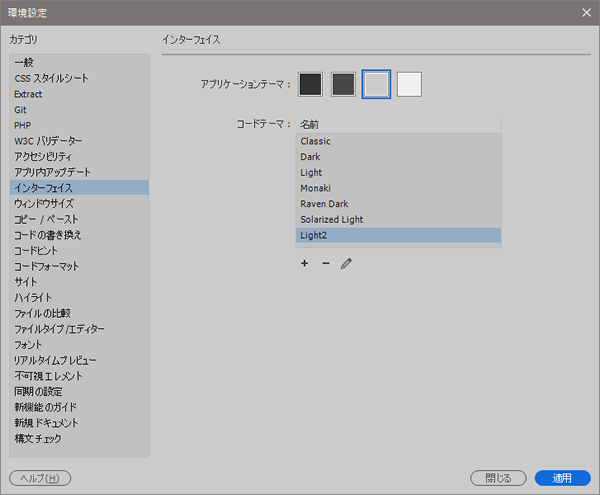Pick the Solarized Light code theme
The image size is (600, 495).
(x=398, y=220)
